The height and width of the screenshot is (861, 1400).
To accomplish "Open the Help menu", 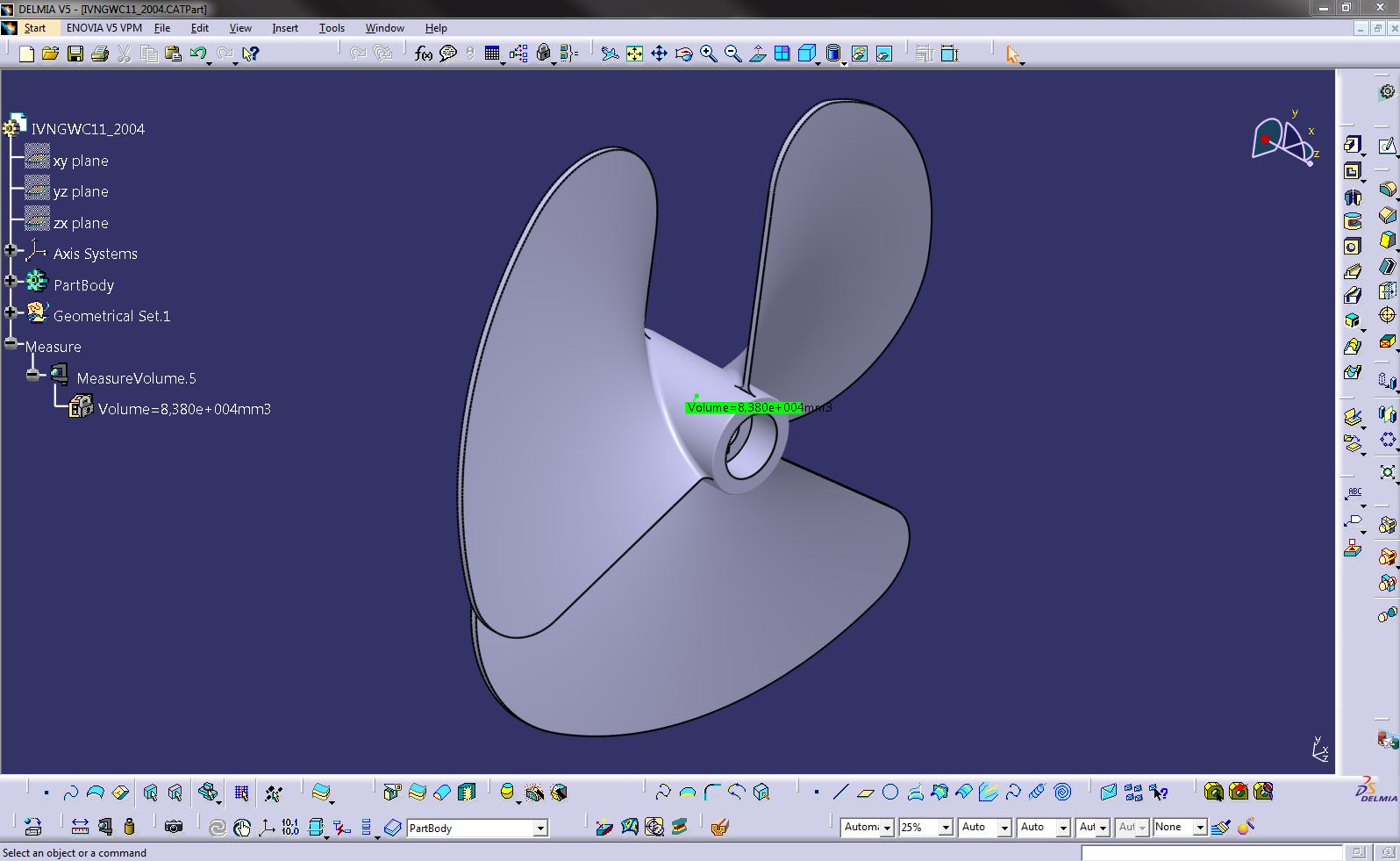I will [x=436, y=28].
